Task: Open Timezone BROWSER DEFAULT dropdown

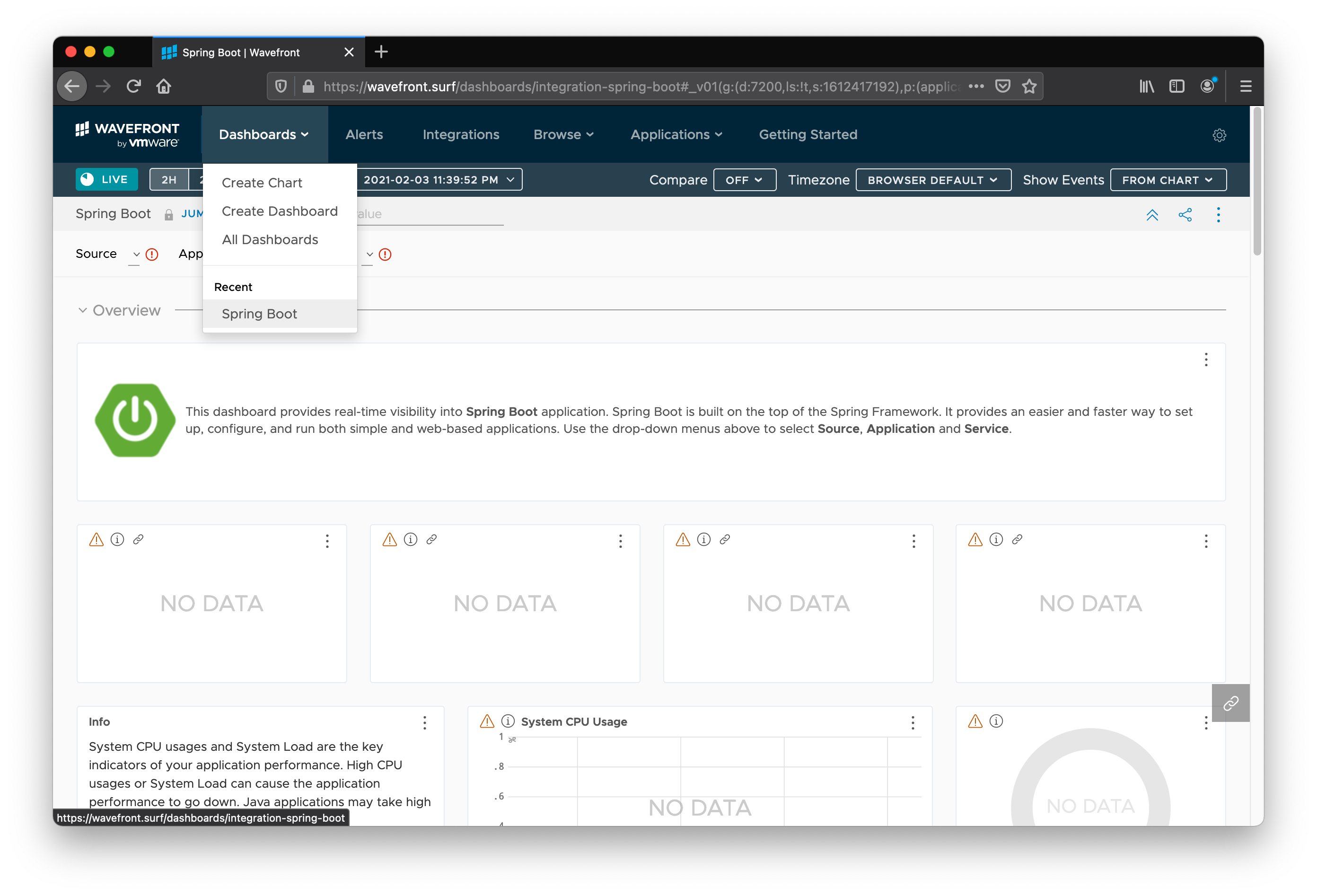Action: coord(932,180)
